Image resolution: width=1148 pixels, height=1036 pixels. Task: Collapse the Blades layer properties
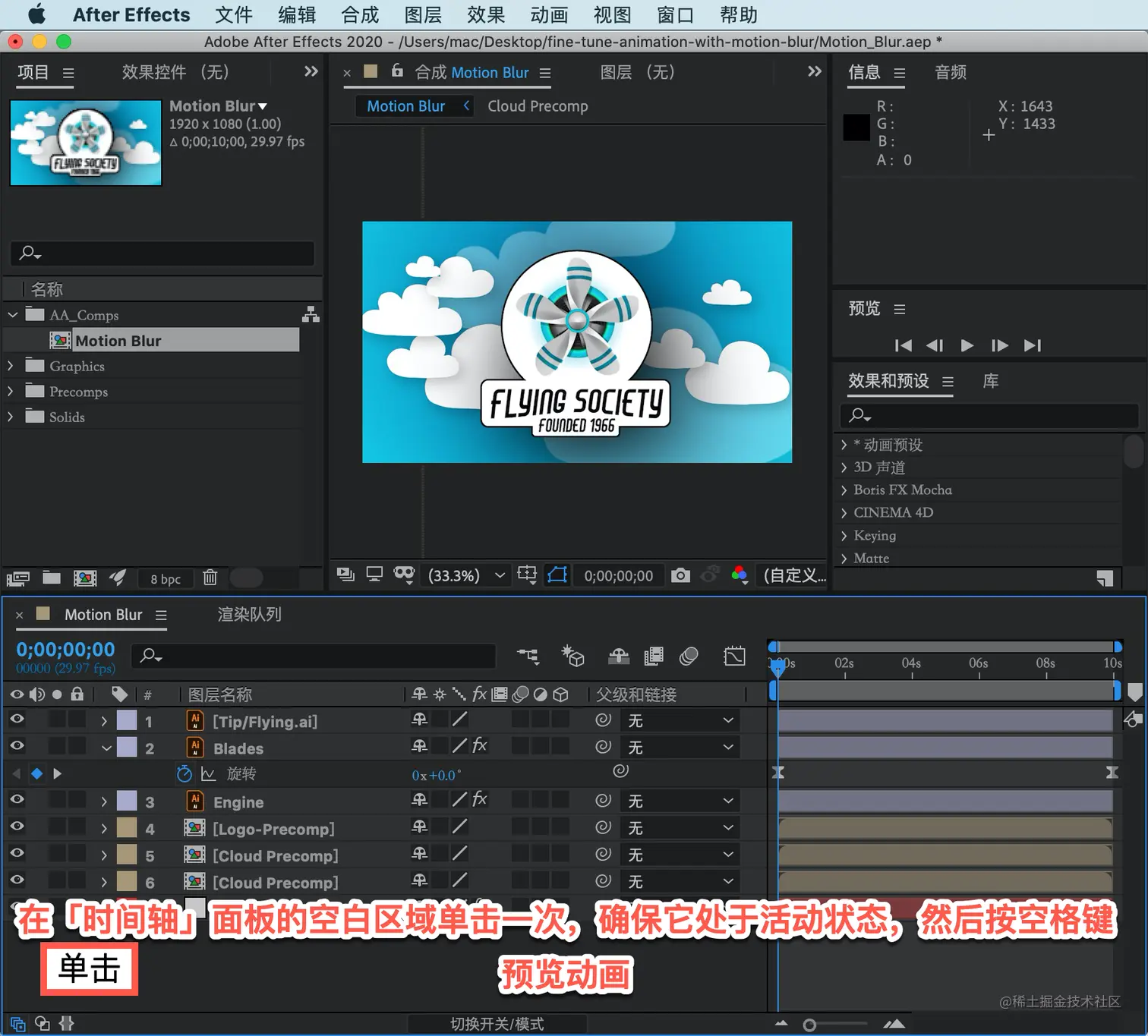pos(106,748)
